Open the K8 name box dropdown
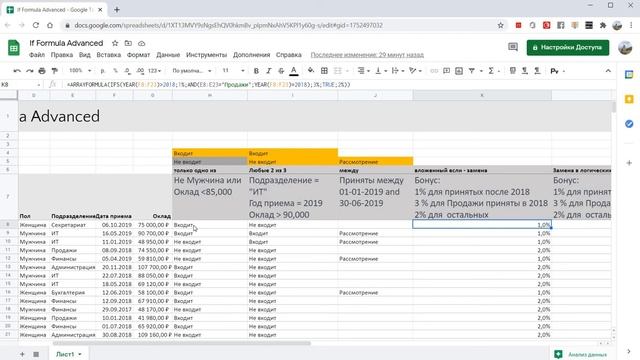 (x=39, y=84)
